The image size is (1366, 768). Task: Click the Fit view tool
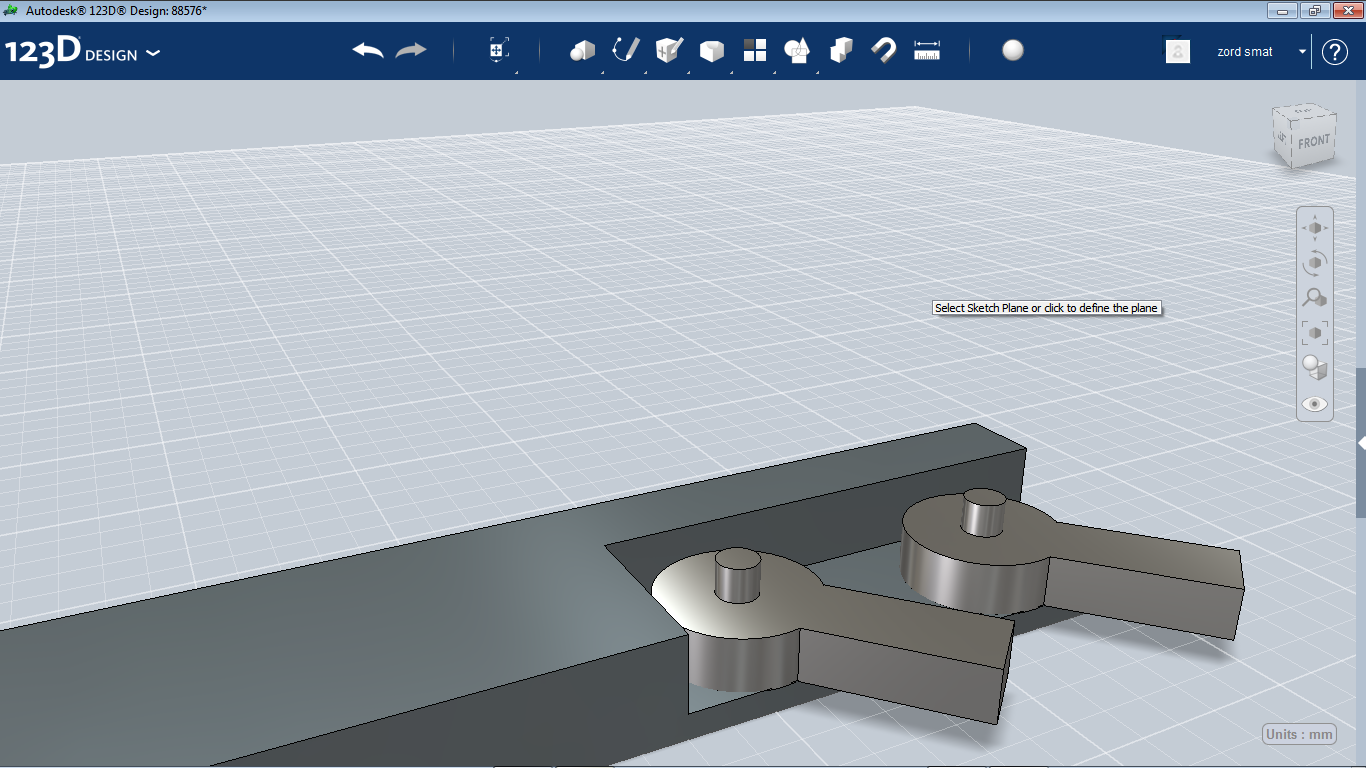click(1315, 333)
